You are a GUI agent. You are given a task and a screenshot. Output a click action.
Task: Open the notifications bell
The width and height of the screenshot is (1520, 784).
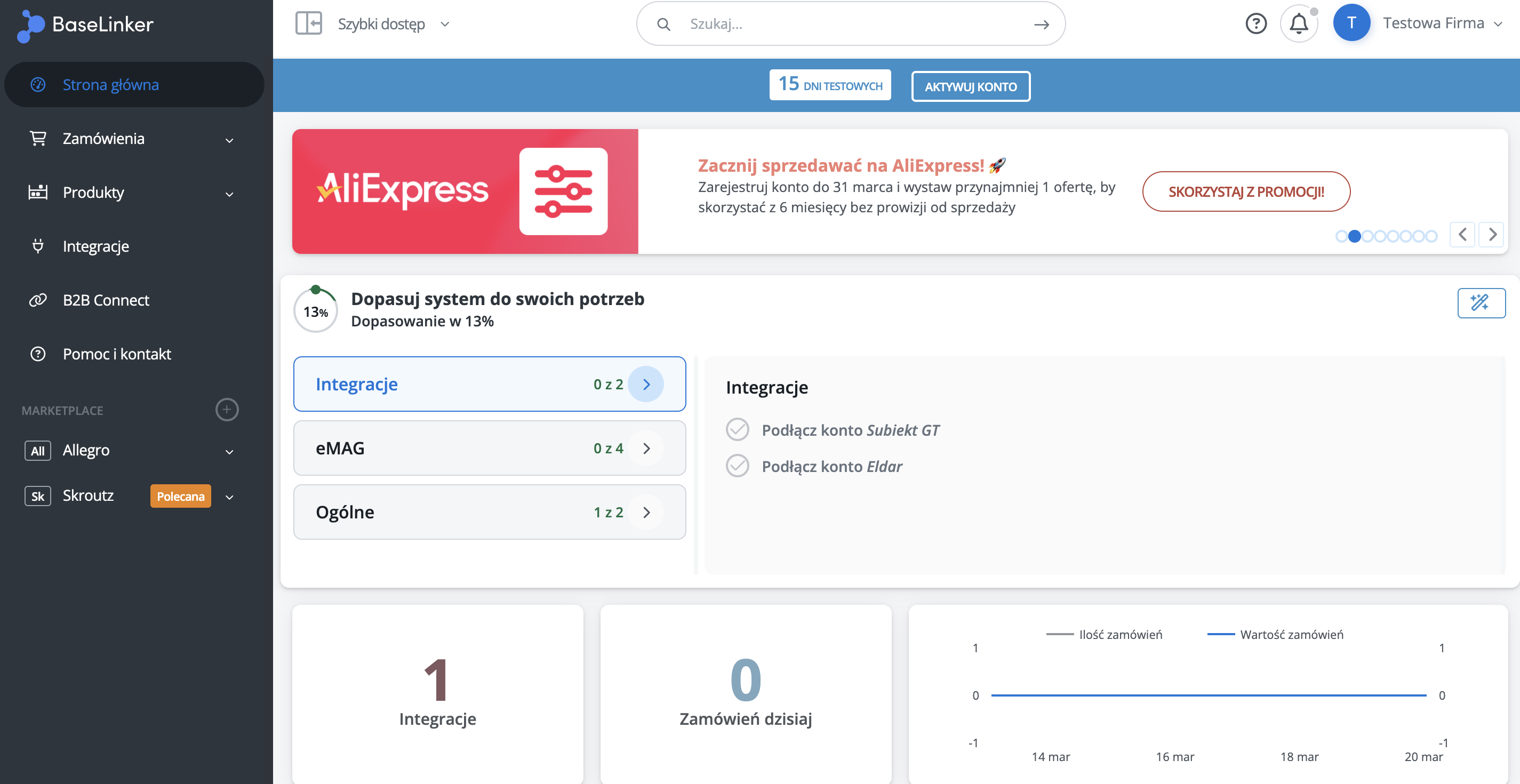point(1299,23)
